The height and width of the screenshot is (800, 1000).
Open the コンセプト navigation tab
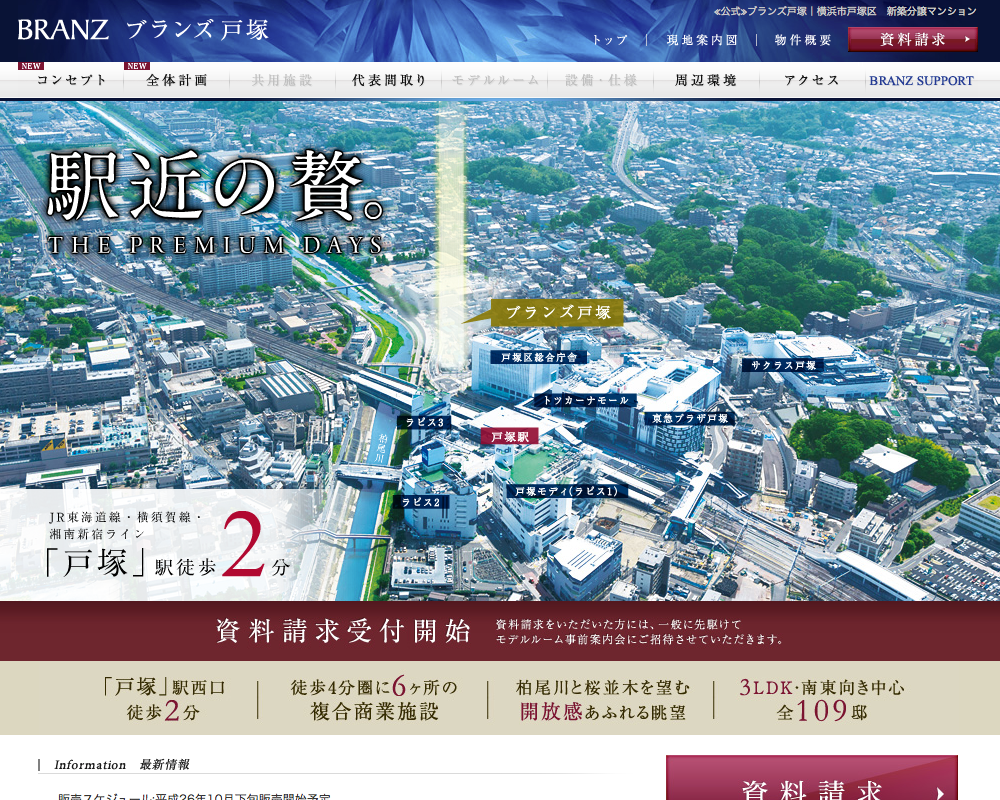pos(71,81)
